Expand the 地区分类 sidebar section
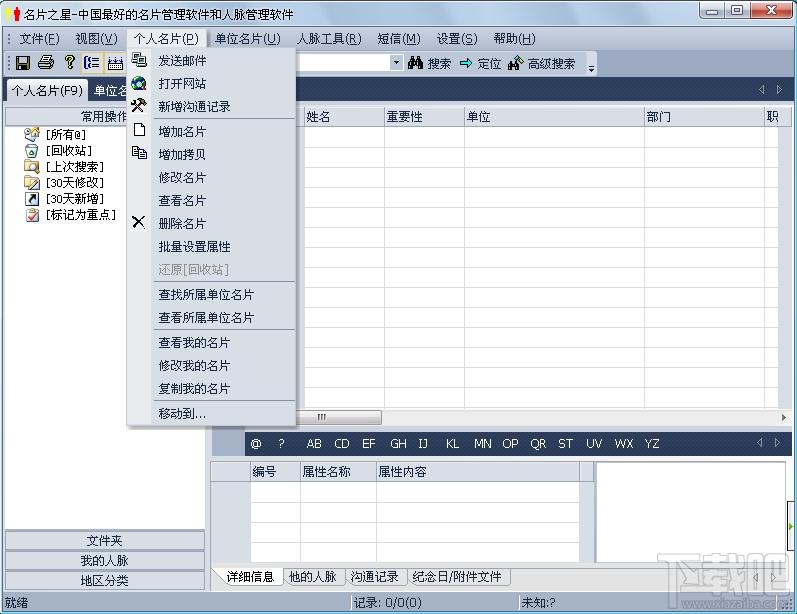This screenshot has height=614, width=797. (x=105, y=580)
